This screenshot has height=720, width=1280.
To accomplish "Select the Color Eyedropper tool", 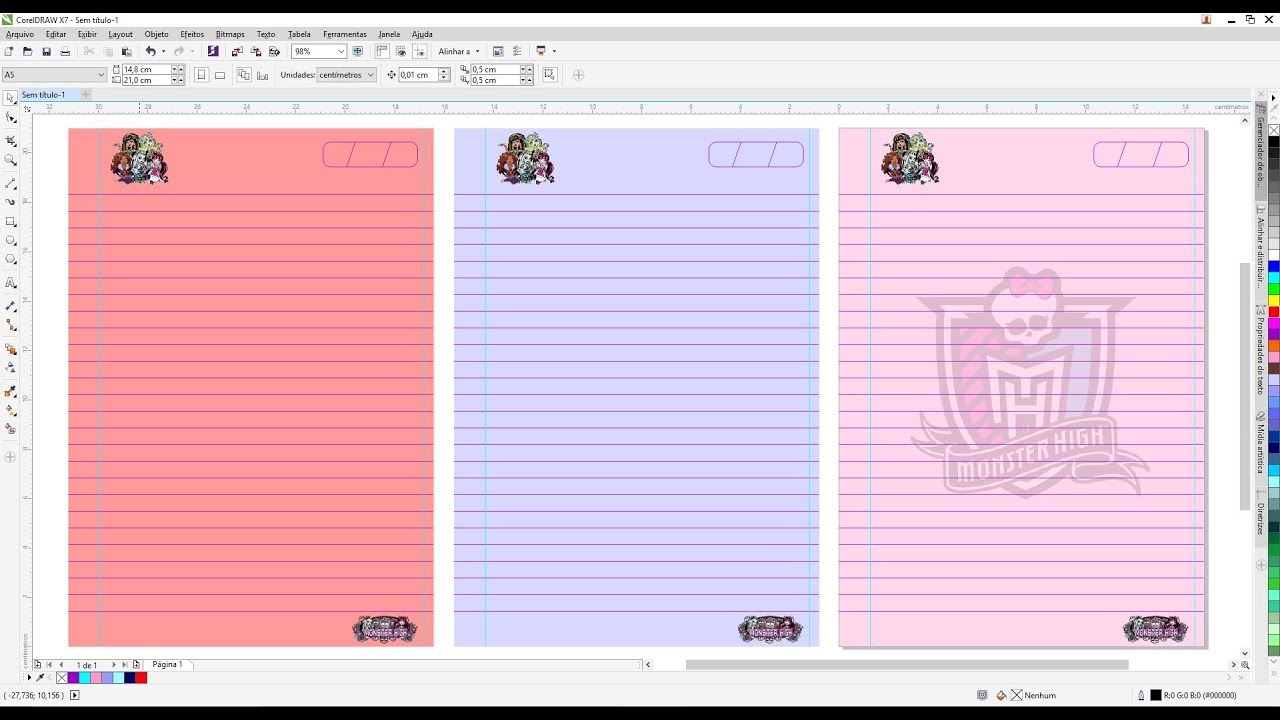I will coord(11,391).
